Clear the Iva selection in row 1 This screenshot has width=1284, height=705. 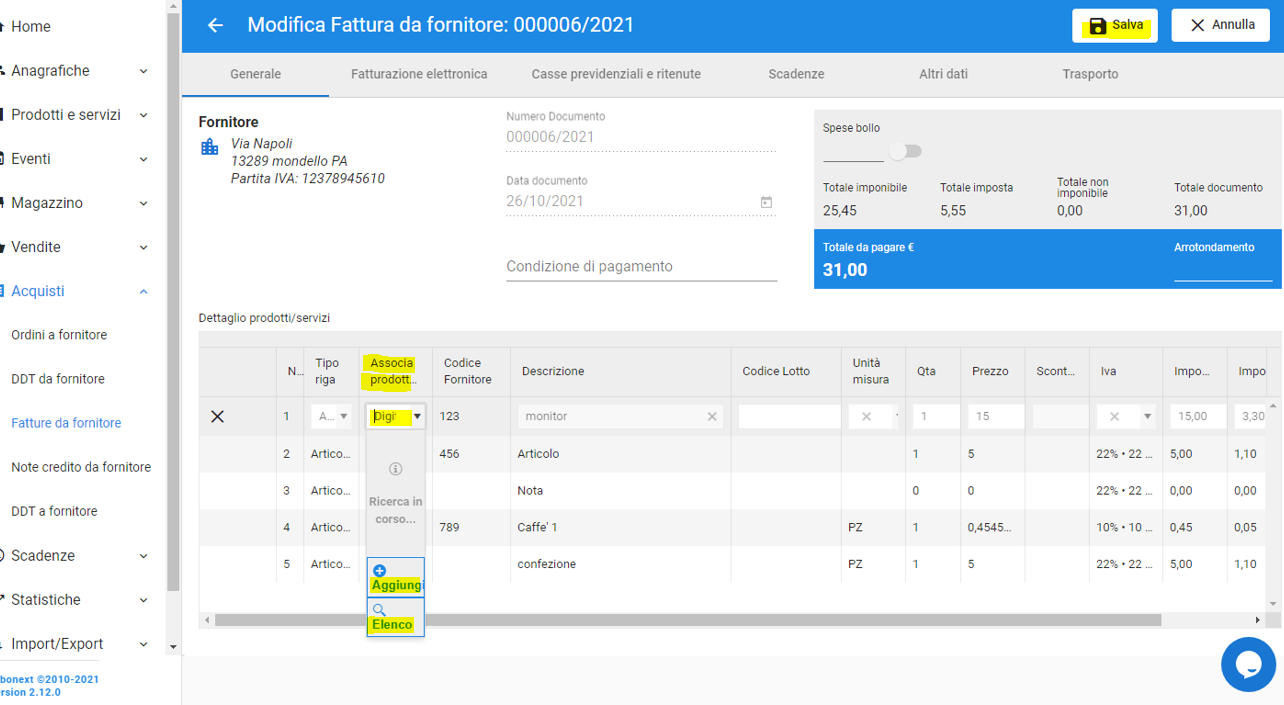(x=1114, y=416)
